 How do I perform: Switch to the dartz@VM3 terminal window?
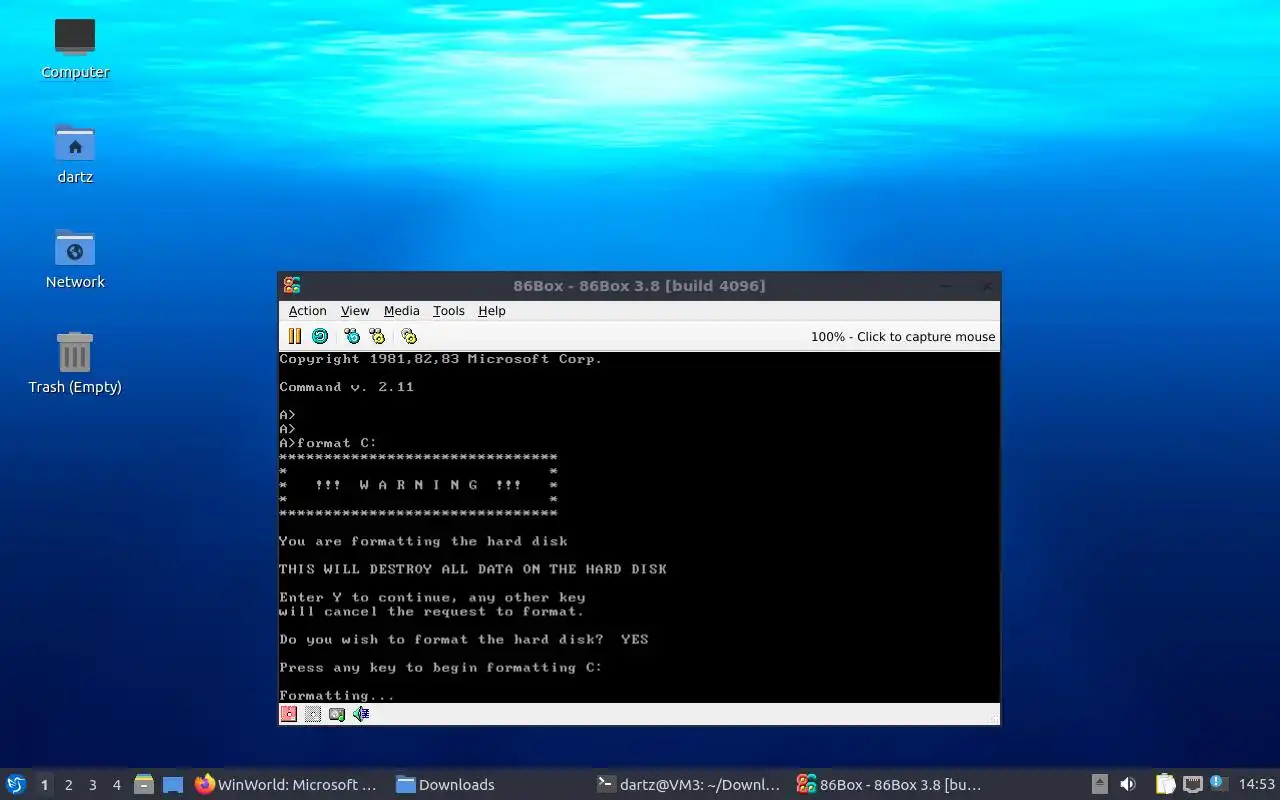(x=689, y=785)
